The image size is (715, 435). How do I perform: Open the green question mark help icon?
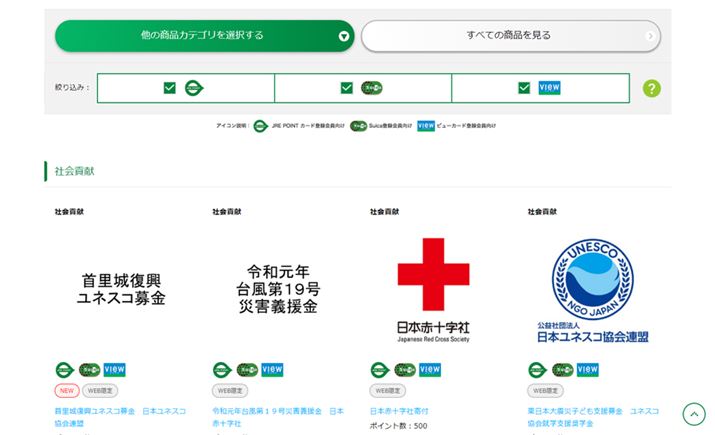652,88
